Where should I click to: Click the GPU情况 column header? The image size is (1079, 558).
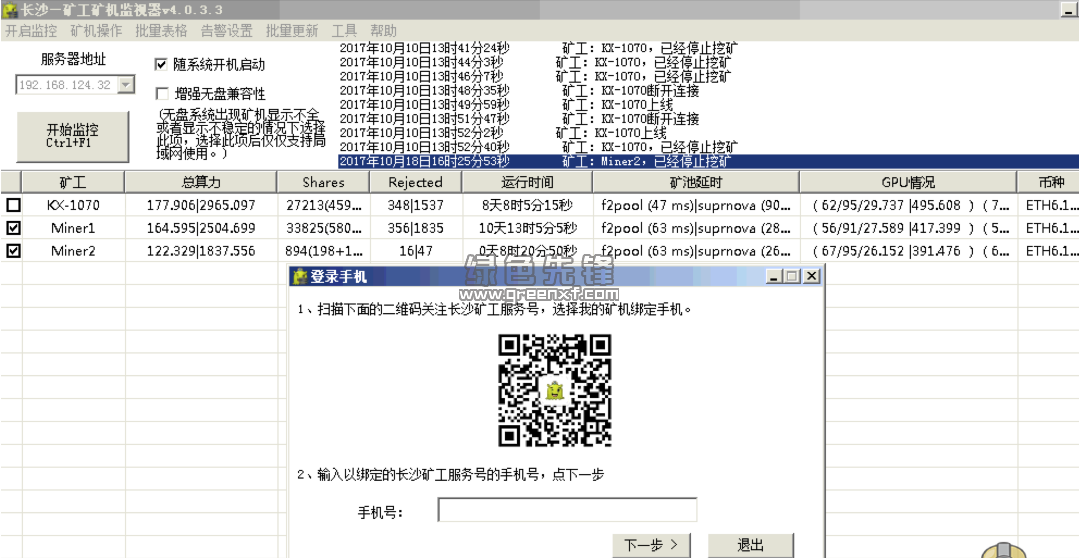tap(908, 182)
